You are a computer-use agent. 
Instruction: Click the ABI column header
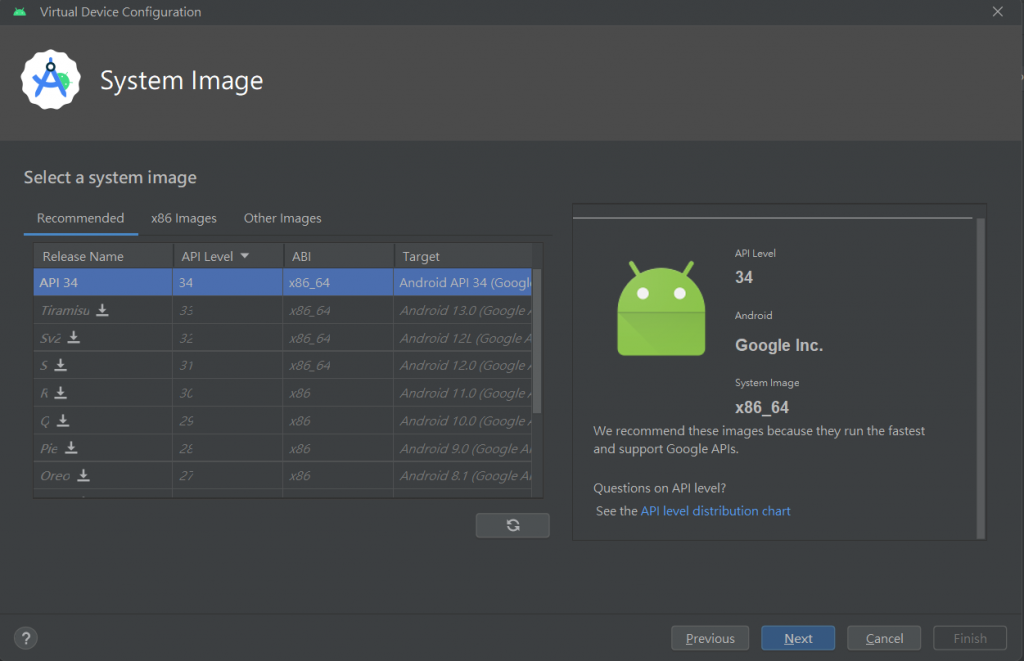tap(339, 256)
